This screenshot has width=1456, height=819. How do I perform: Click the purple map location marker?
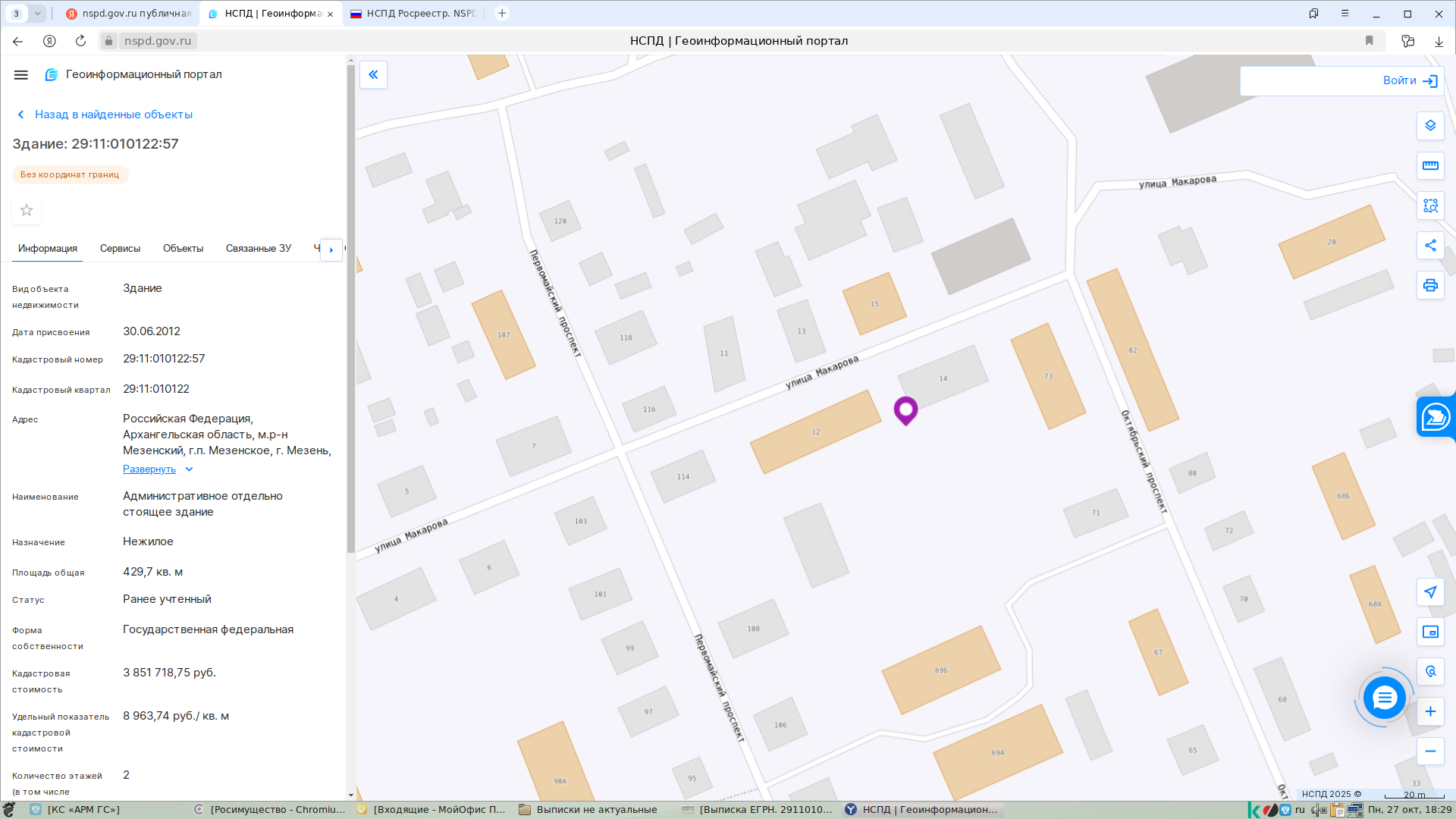[x=905, y=411]
